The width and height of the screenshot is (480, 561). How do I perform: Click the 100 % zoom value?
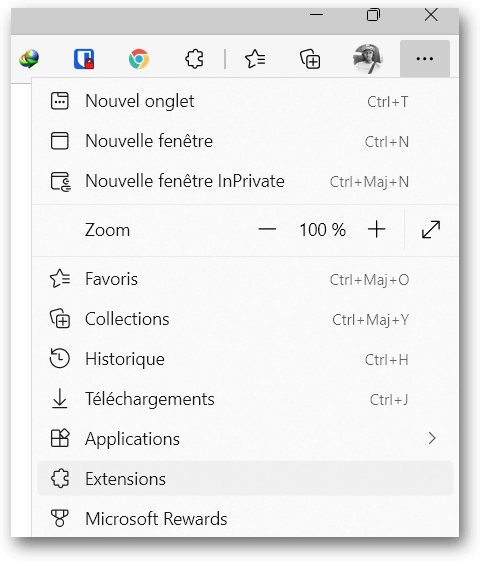point(322,230)
